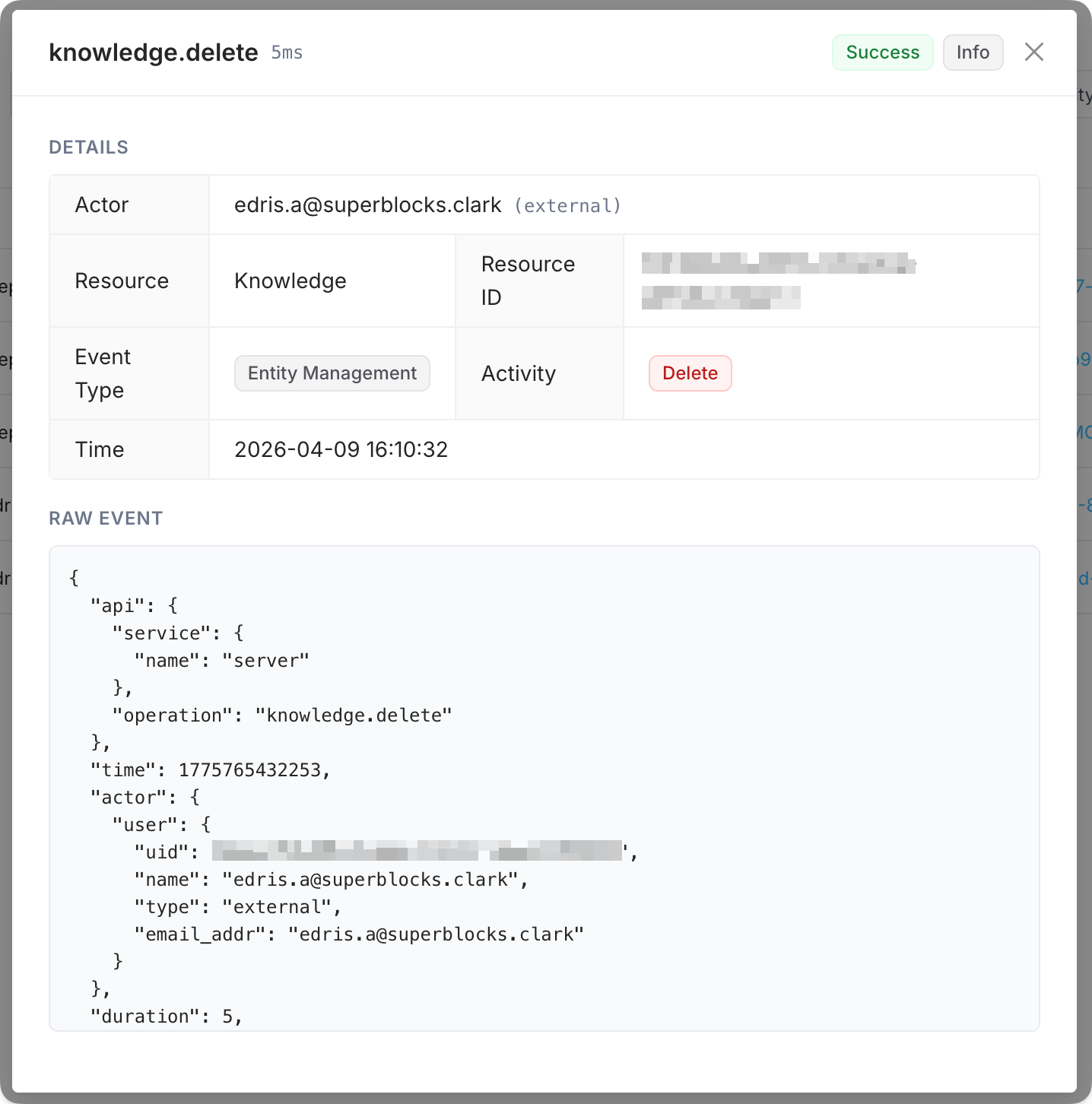Select the actor email edris.a@superblocks.clark

coord(367,205)
